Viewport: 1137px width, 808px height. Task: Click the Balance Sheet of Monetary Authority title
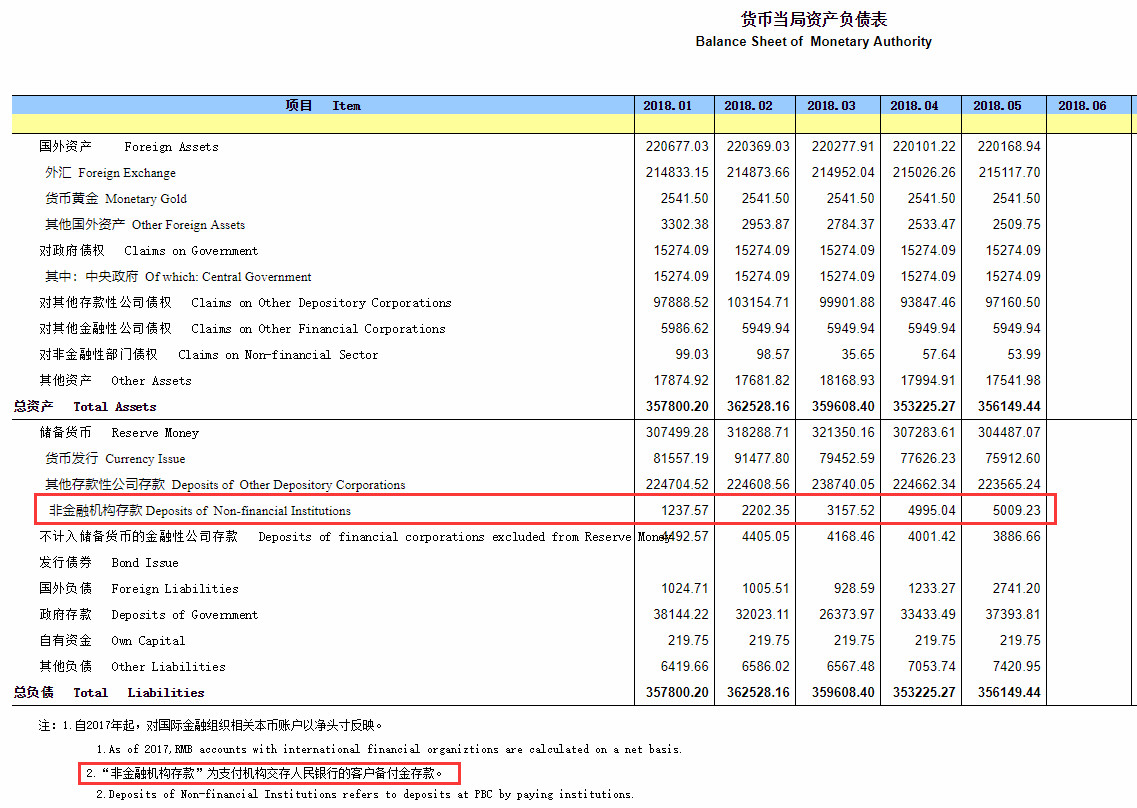[x=813, y=41]
